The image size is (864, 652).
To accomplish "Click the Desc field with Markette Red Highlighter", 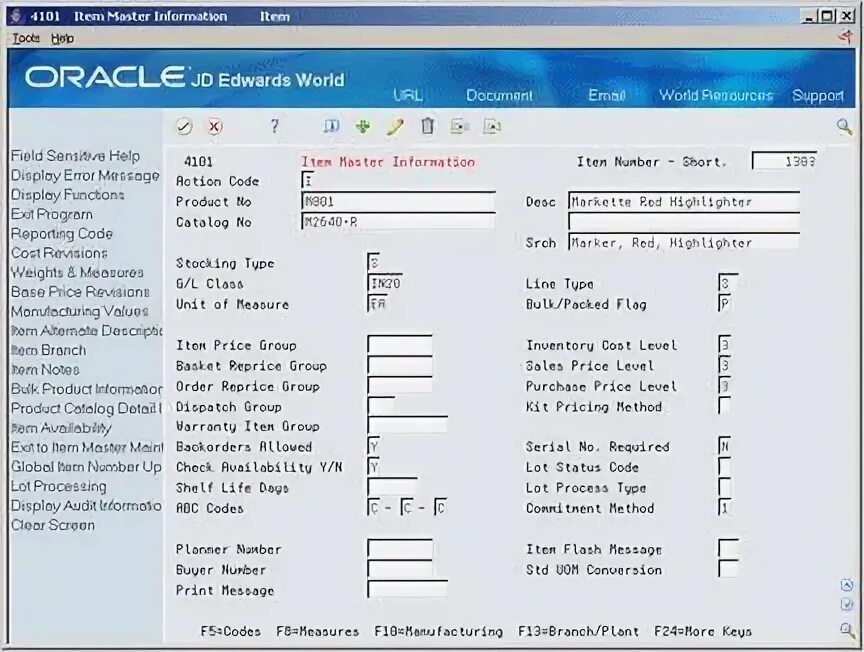I will 684,201.
